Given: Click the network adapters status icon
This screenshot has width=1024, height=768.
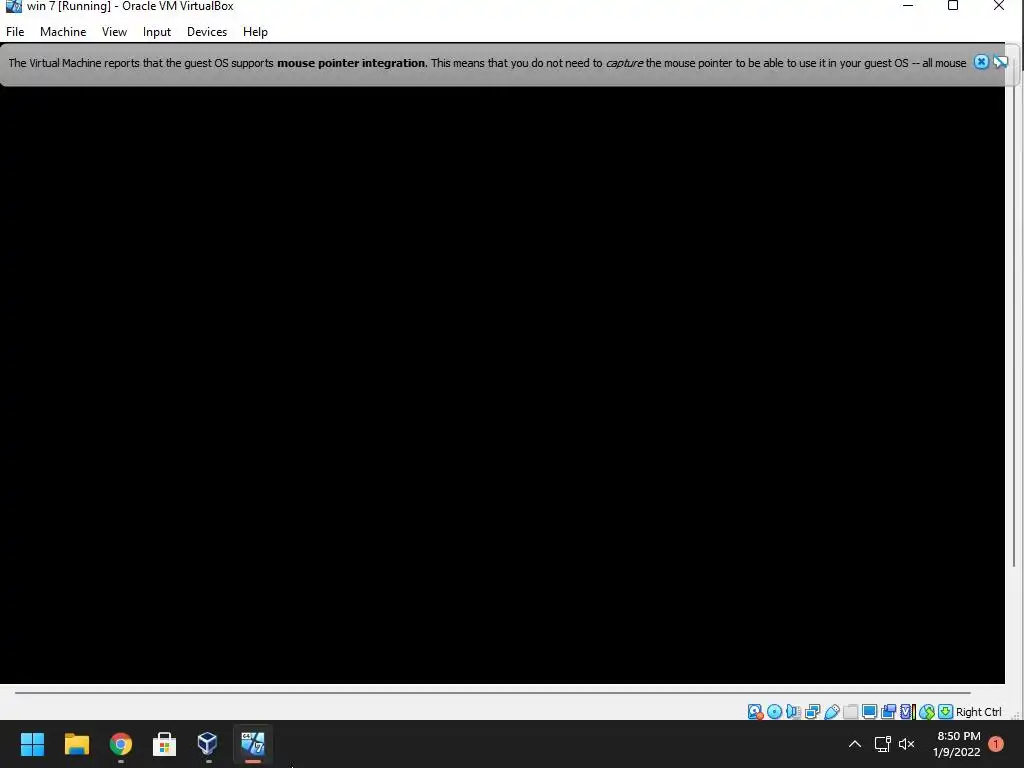Looking at the screenshot, I should tap(812, 712).
